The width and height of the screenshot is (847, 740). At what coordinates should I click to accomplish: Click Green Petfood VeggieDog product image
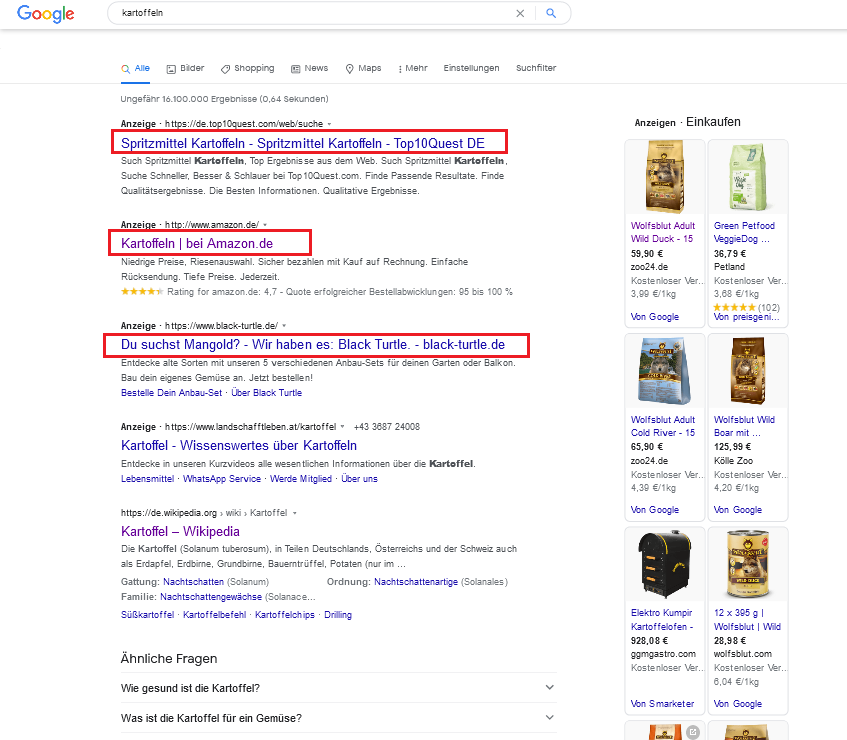(x=748, y=177)
